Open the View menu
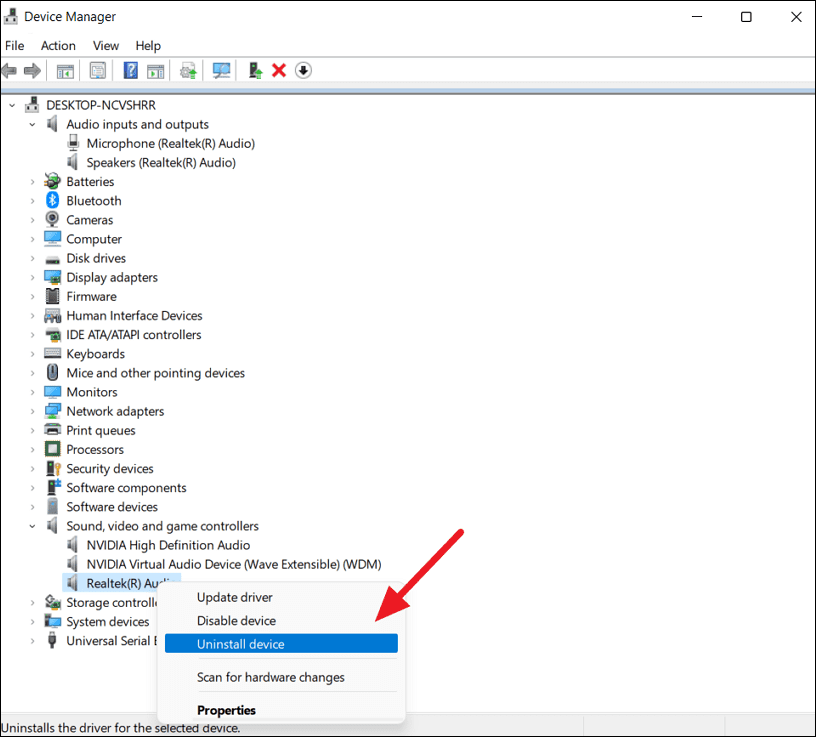 tap(105, 45)
